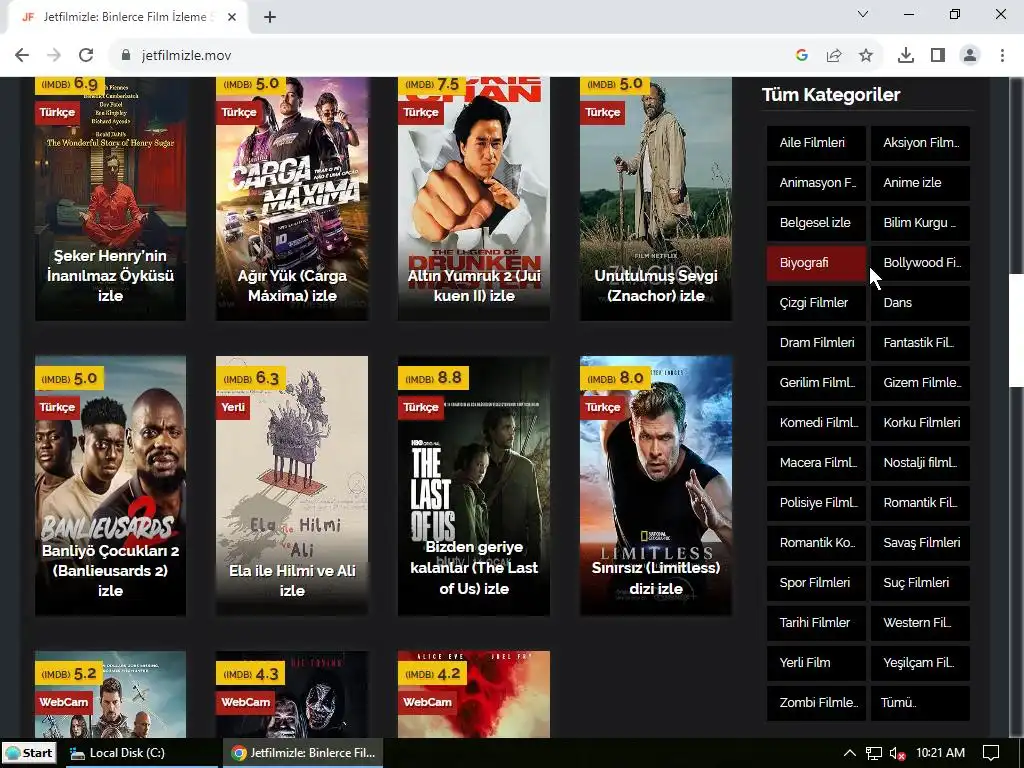
Task: Open highlighted Biyografi category
Action: tap(816, 263)
